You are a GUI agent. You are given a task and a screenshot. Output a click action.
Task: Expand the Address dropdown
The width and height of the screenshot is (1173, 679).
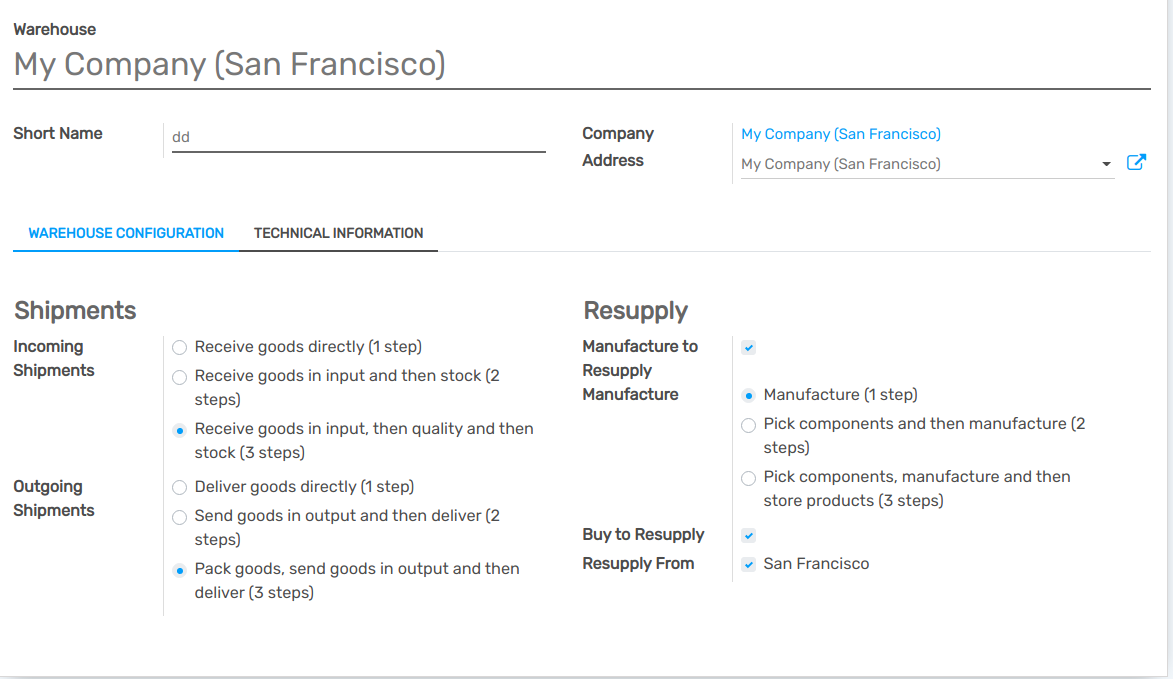click(x=1106, y=163)
